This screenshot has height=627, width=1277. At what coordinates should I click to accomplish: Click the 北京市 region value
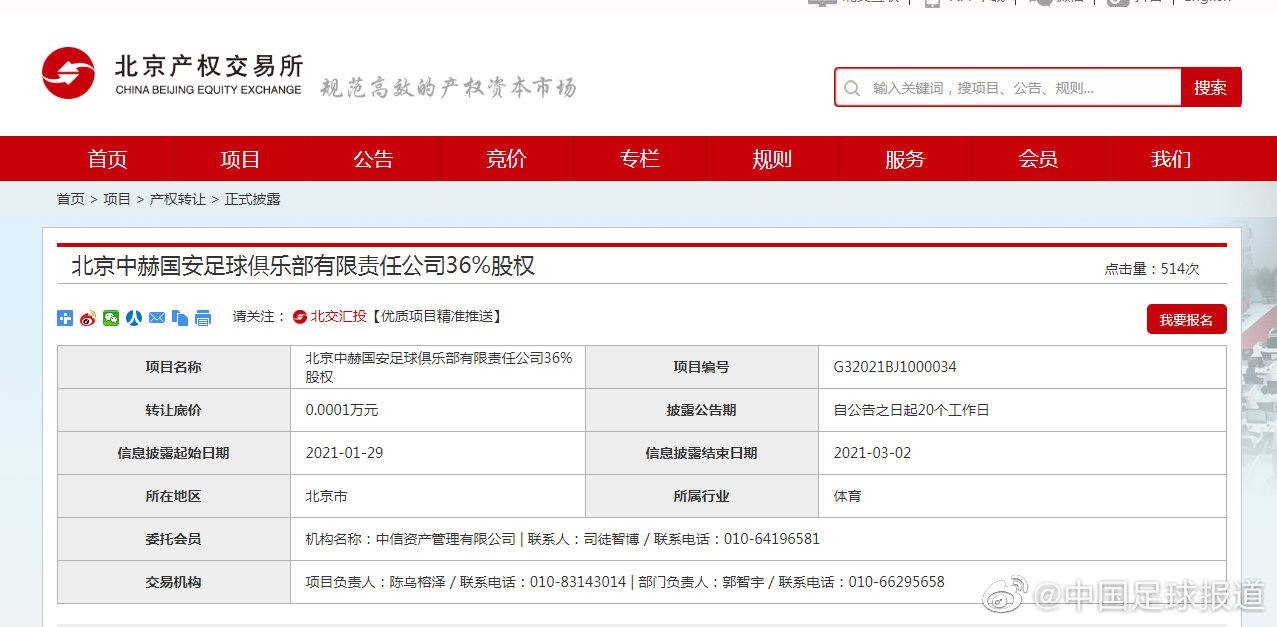[326, 496]
